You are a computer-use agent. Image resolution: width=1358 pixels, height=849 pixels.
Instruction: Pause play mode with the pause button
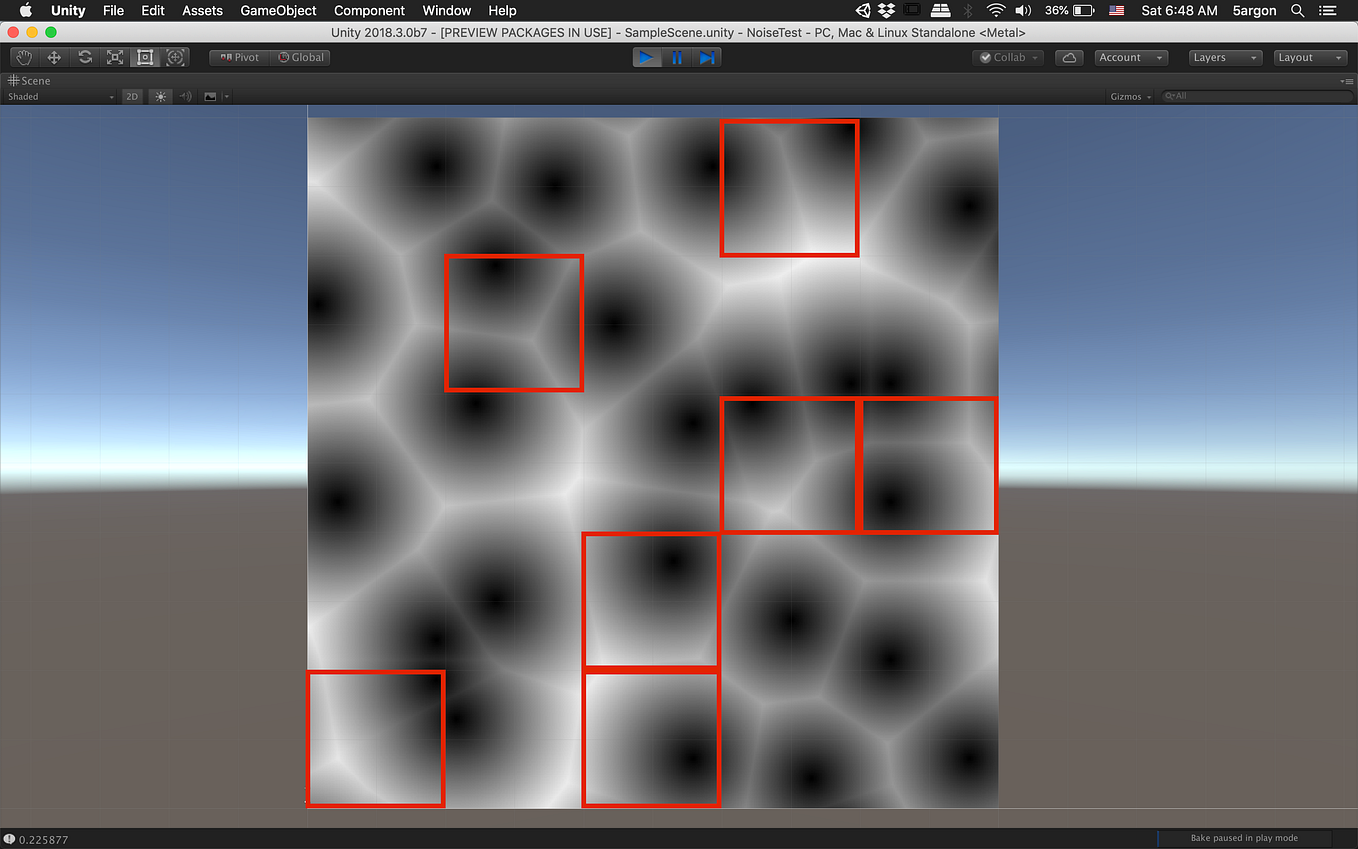tap(677, 57)
